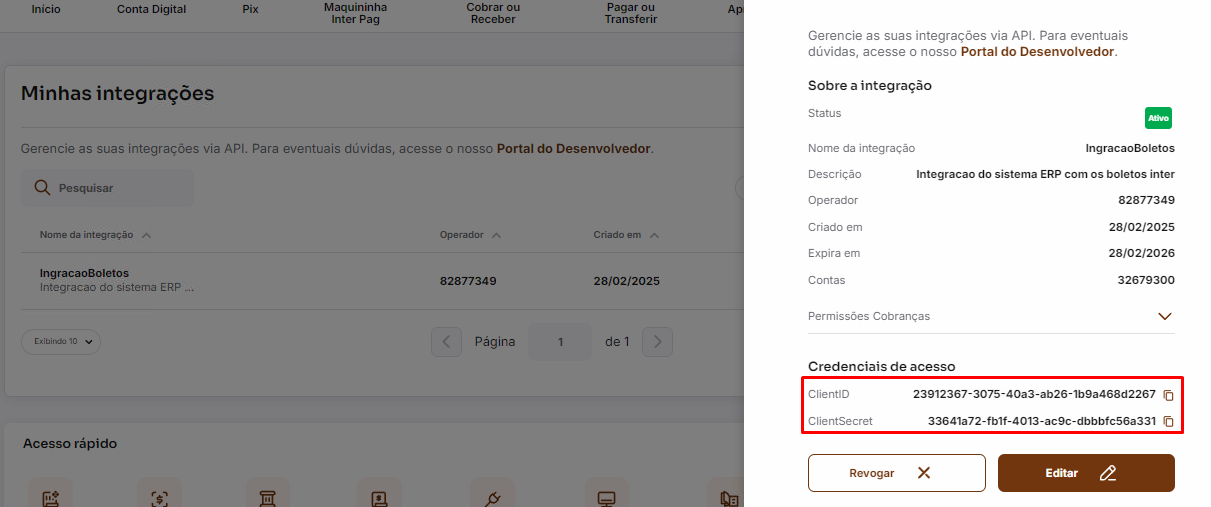This screenshot has height=507, width=1211.
Task: Expand Permissões Cobranças section
Action: [x=1164, y=316]
